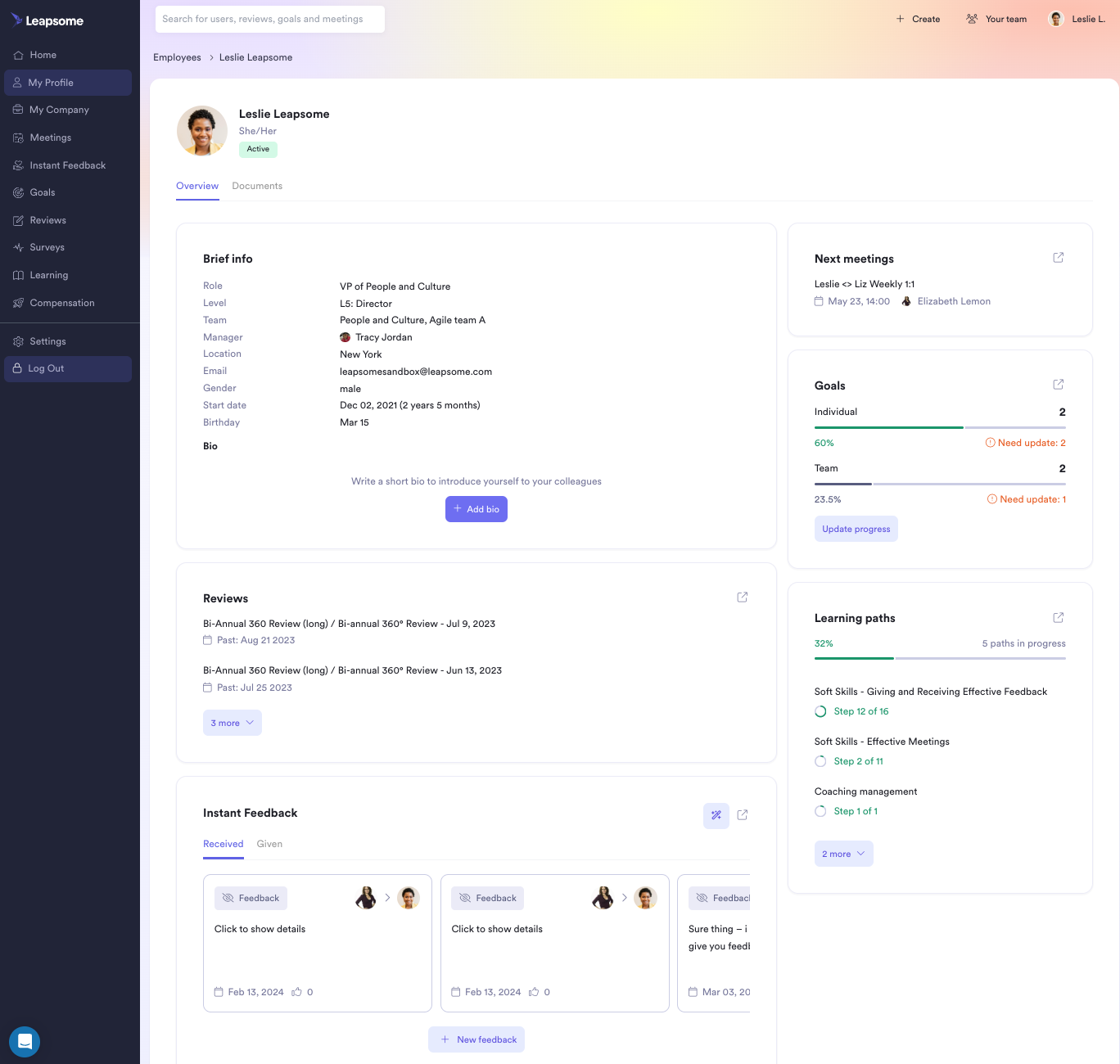Open Next meetings external link icon
Image resolution: width=1120 pixels, height=1064 pixels.
coord(1058,258)
